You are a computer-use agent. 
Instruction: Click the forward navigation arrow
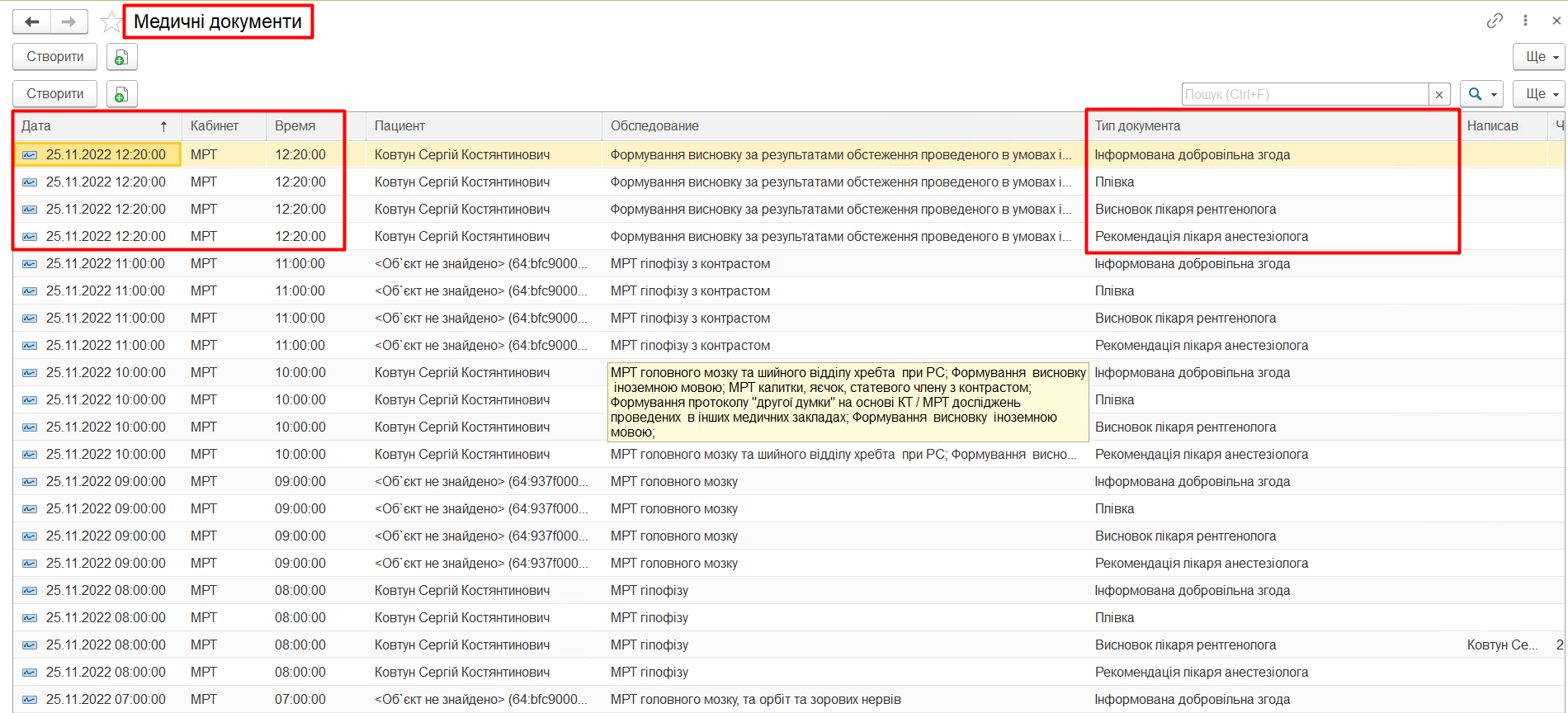[x=69, y=22]
